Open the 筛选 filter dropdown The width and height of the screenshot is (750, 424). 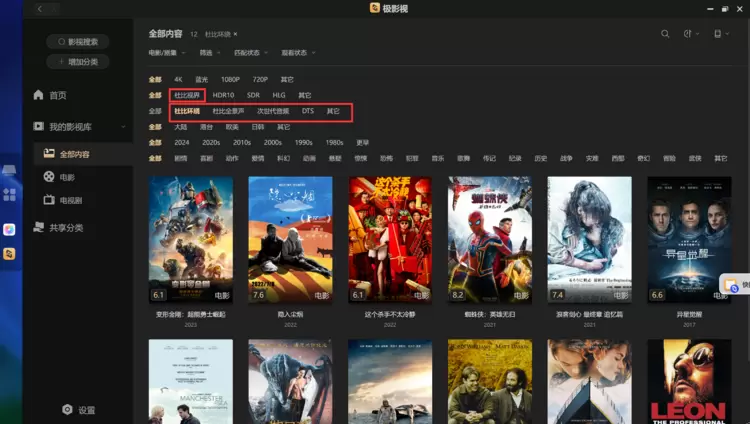click(209, 53)
